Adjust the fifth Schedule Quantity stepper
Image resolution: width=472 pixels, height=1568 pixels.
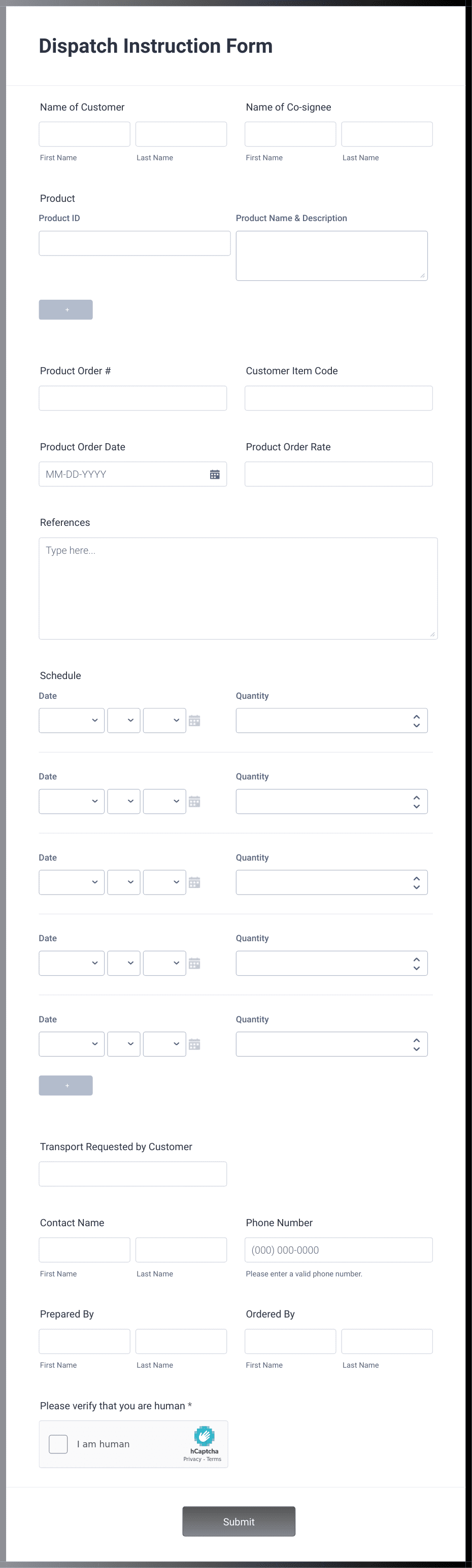point(417,1045)
